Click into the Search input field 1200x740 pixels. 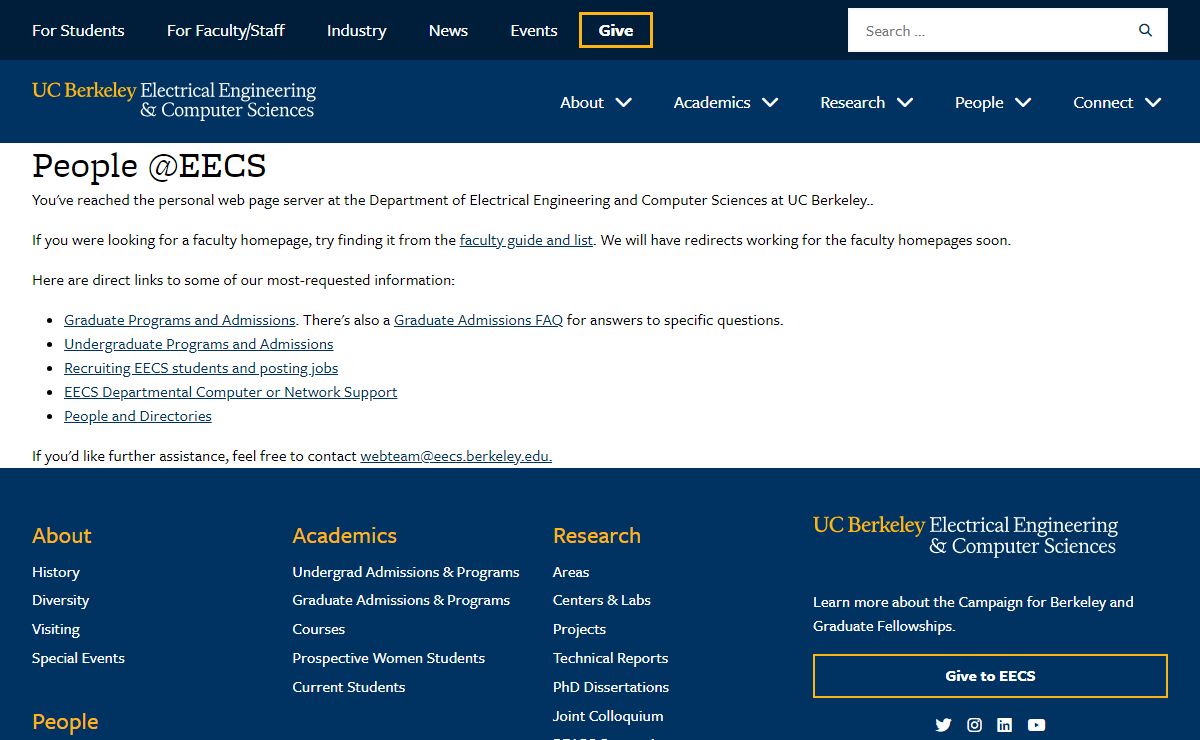click(990, 31)
